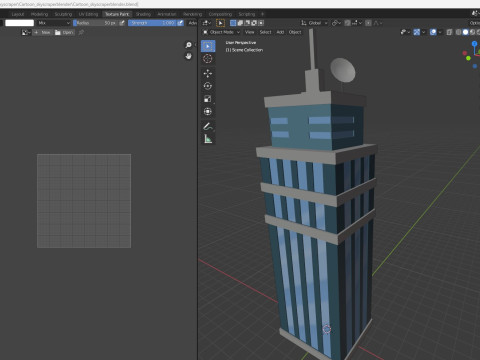Viewport: 480px width, 360px height.
Task: Switch to the Shading workspace tab
Action: (x=143, y=14)
